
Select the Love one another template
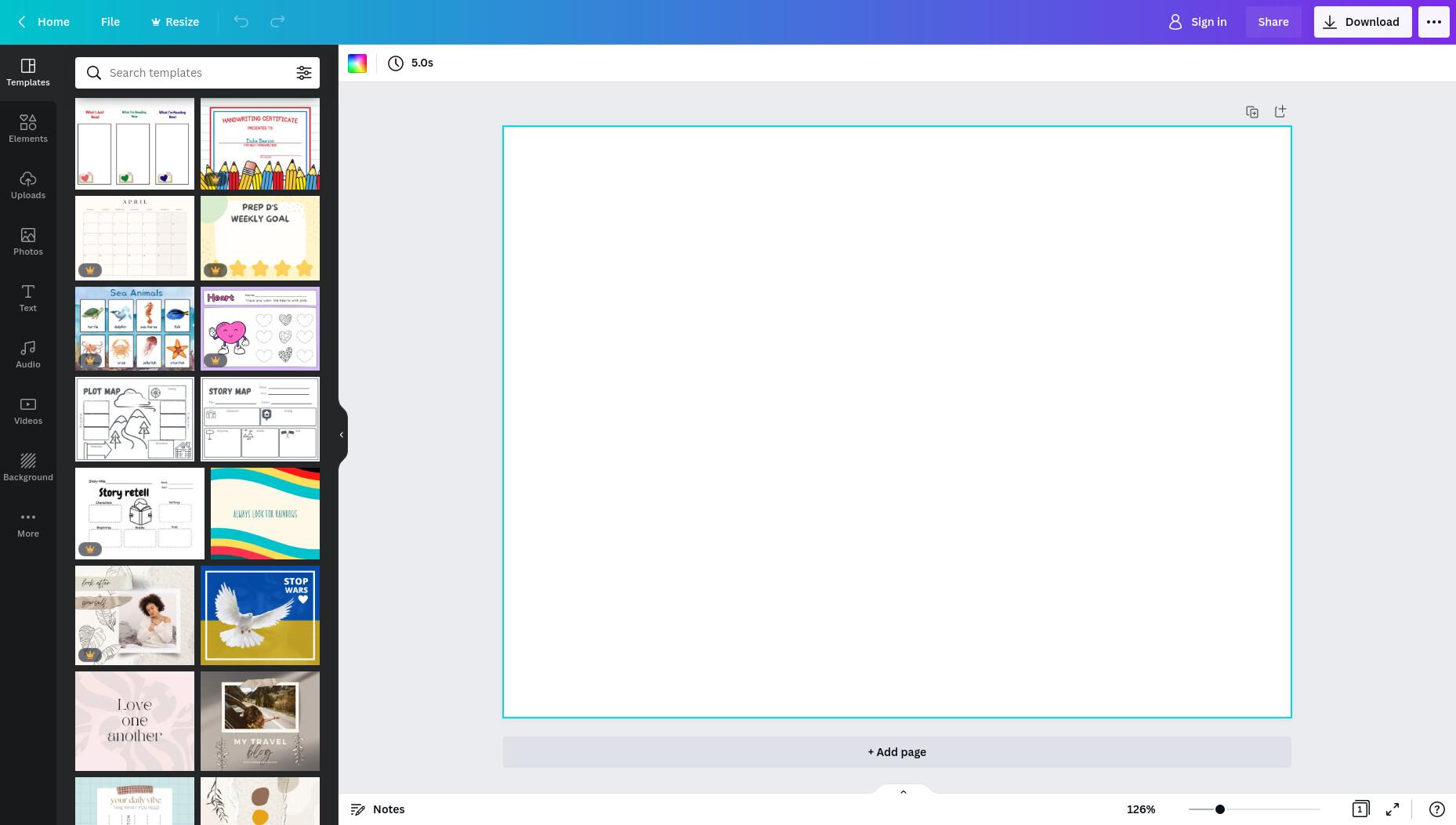135,722
